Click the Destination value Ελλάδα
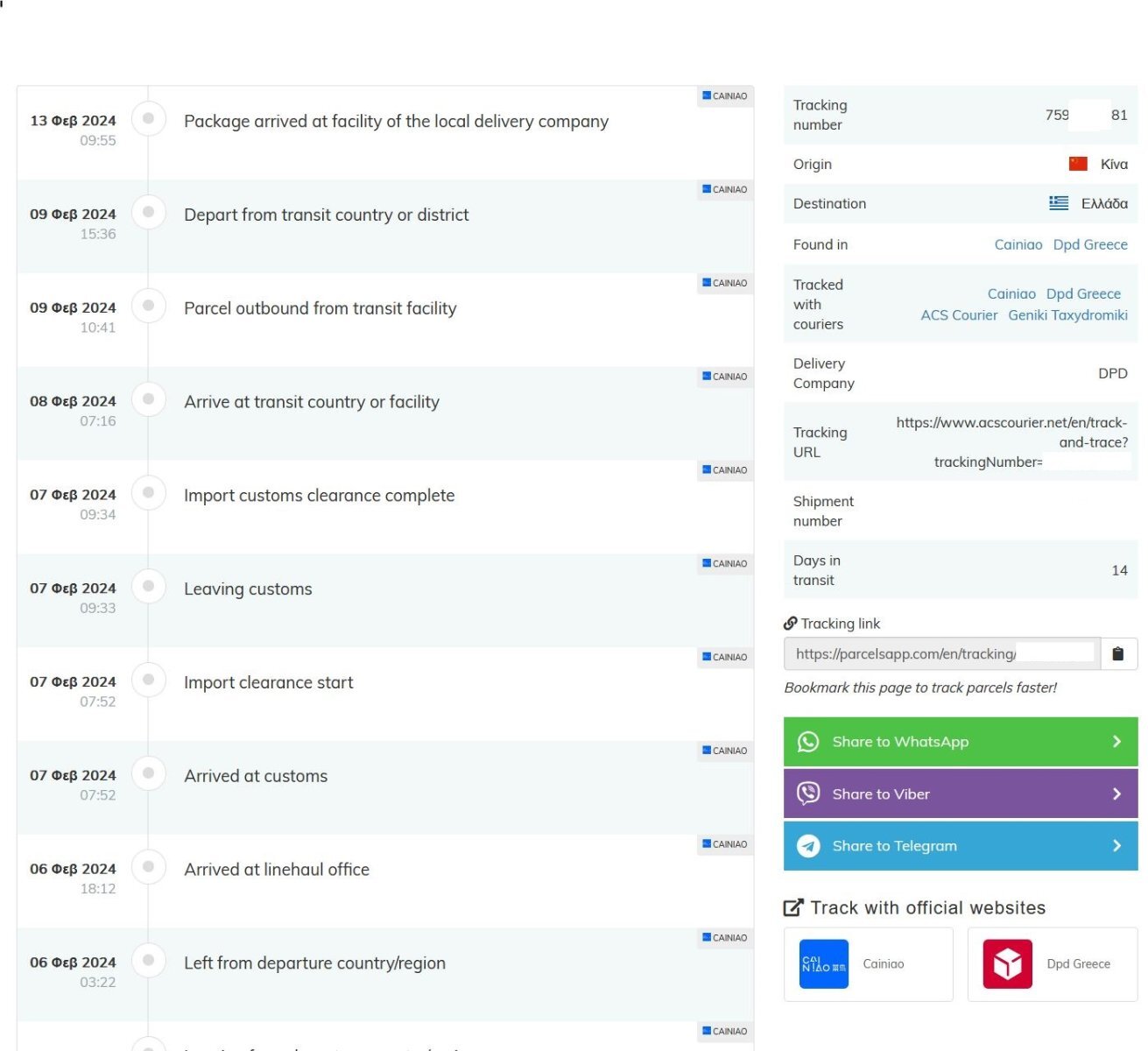 tap(1104, 203)
